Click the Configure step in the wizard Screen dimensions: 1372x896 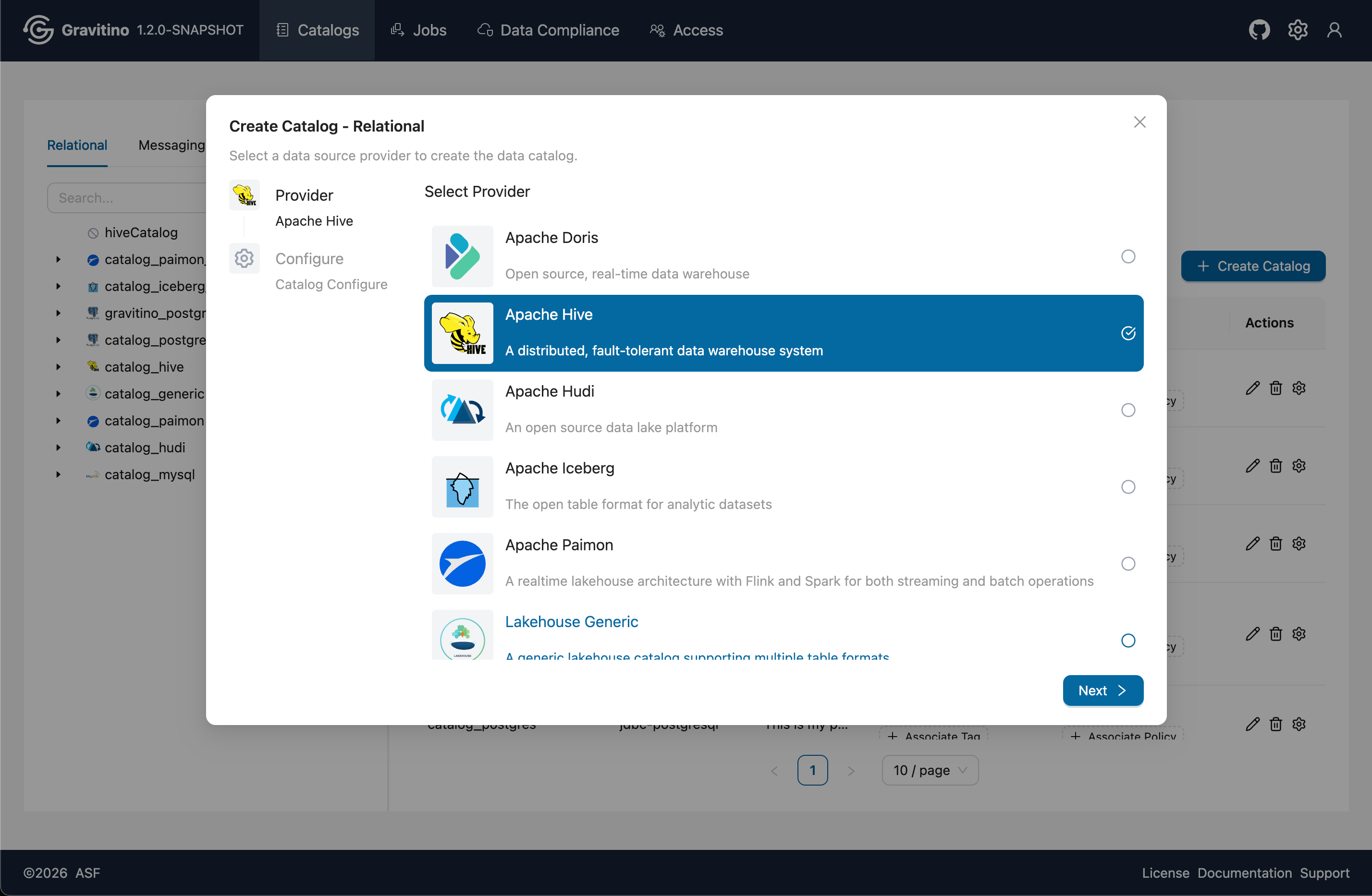pyautogui.click(x=309, y=259)
